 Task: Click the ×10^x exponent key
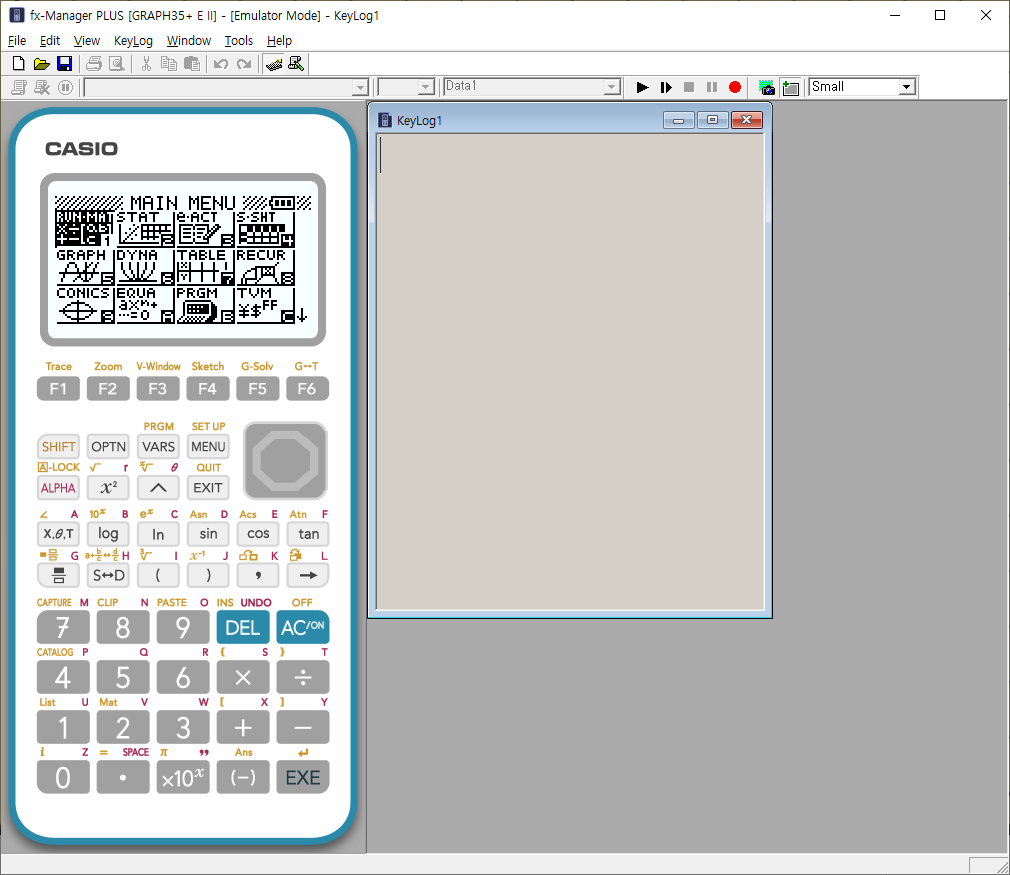(183, 777)
